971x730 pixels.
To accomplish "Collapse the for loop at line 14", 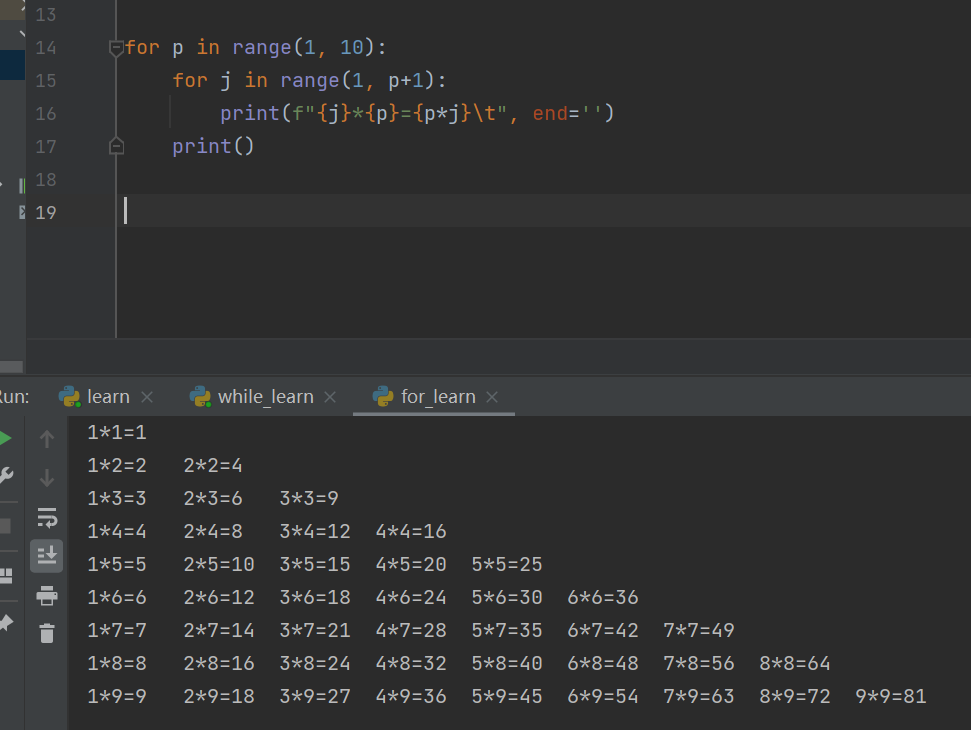I will [116, 48].
